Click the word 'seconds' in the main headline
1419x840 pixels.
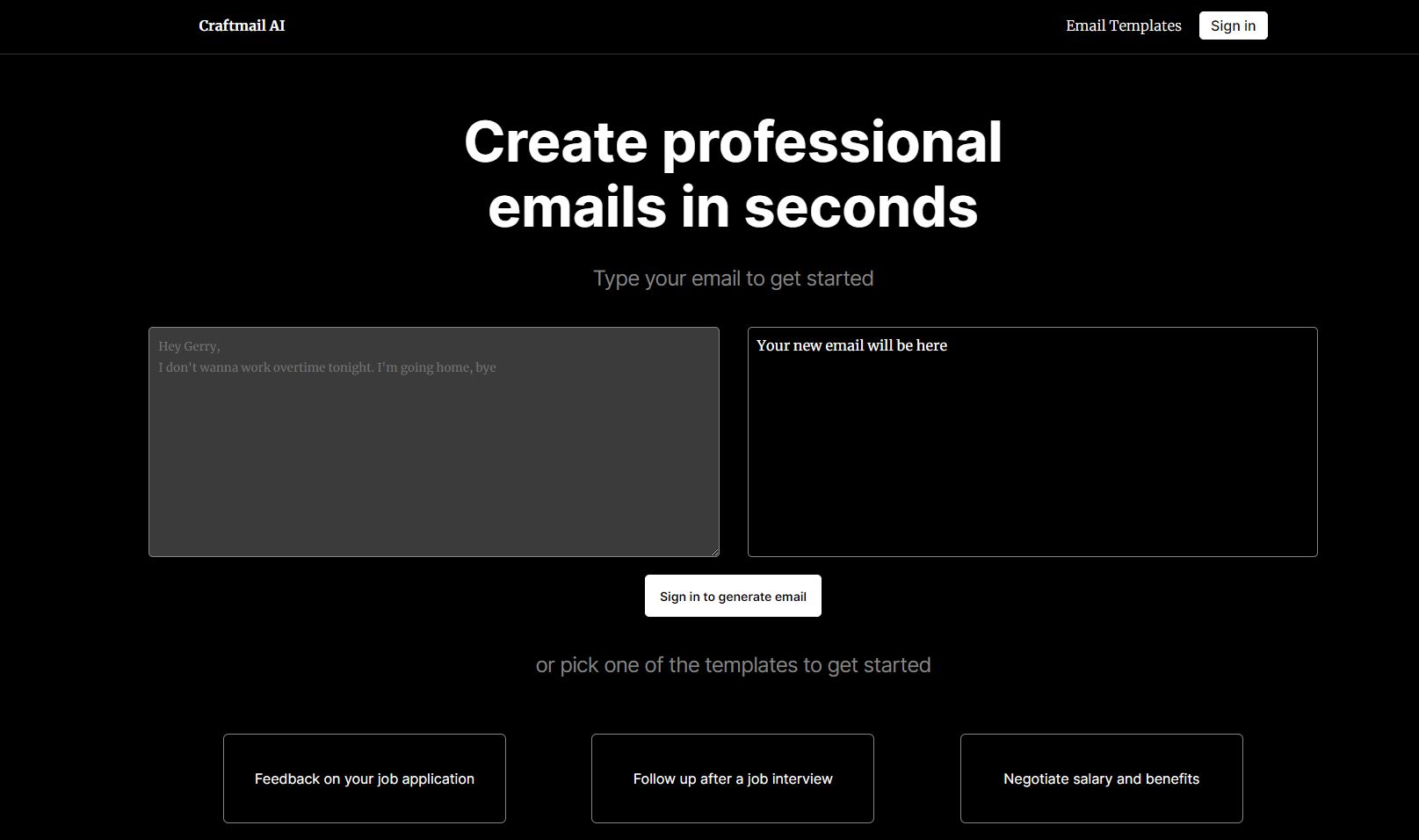861,207
